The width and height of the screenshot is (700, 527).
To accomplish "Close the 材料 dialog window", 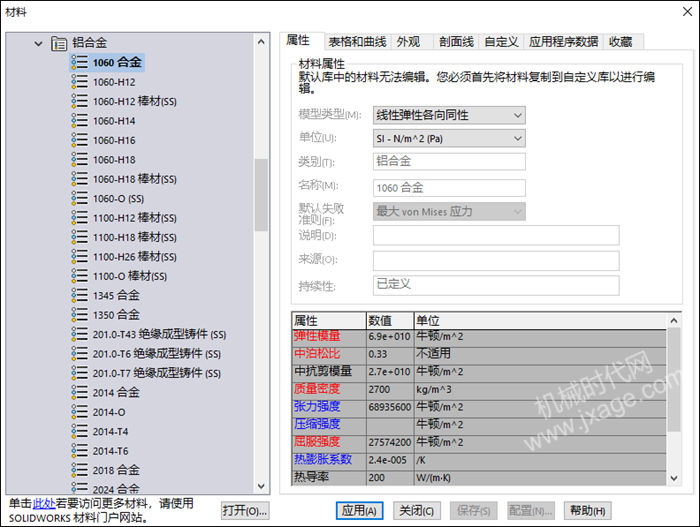I will point(688,12).
